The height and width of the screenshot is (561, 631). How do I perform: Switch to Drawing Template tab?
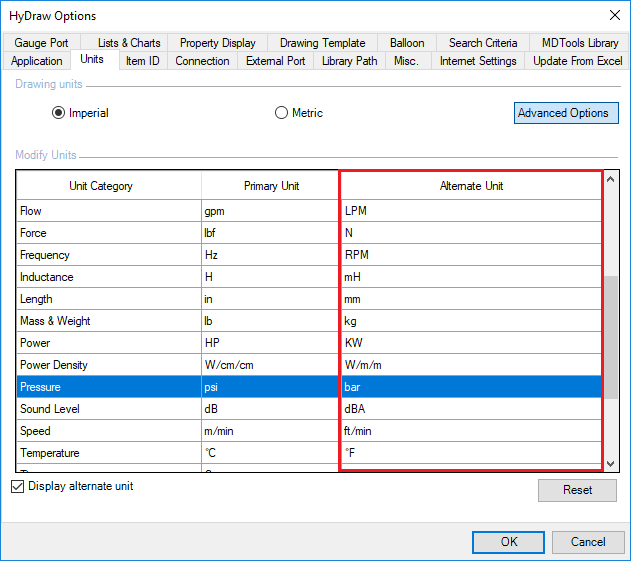click(322, 43)
